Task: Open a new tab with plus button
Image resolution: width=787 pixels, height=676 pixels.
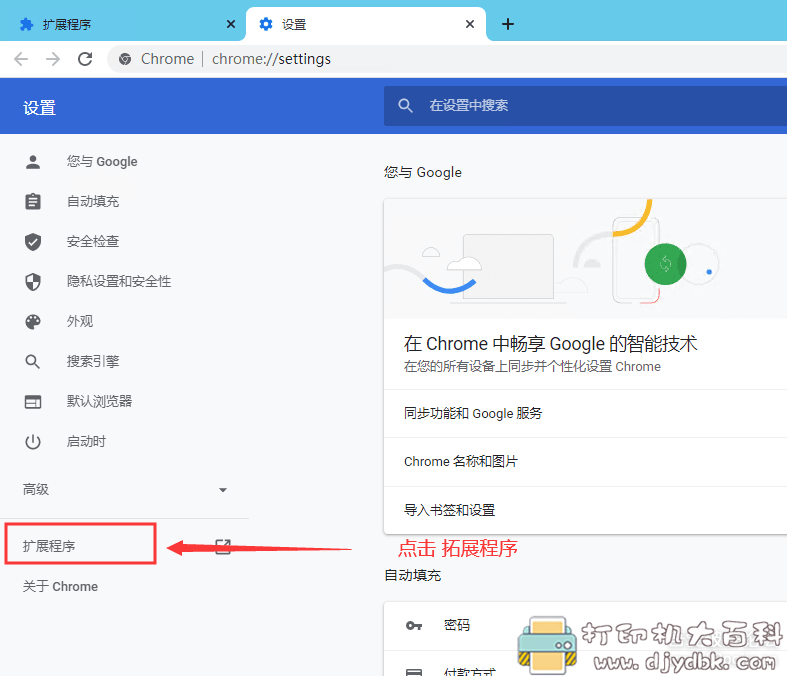Action: (508, 24)
